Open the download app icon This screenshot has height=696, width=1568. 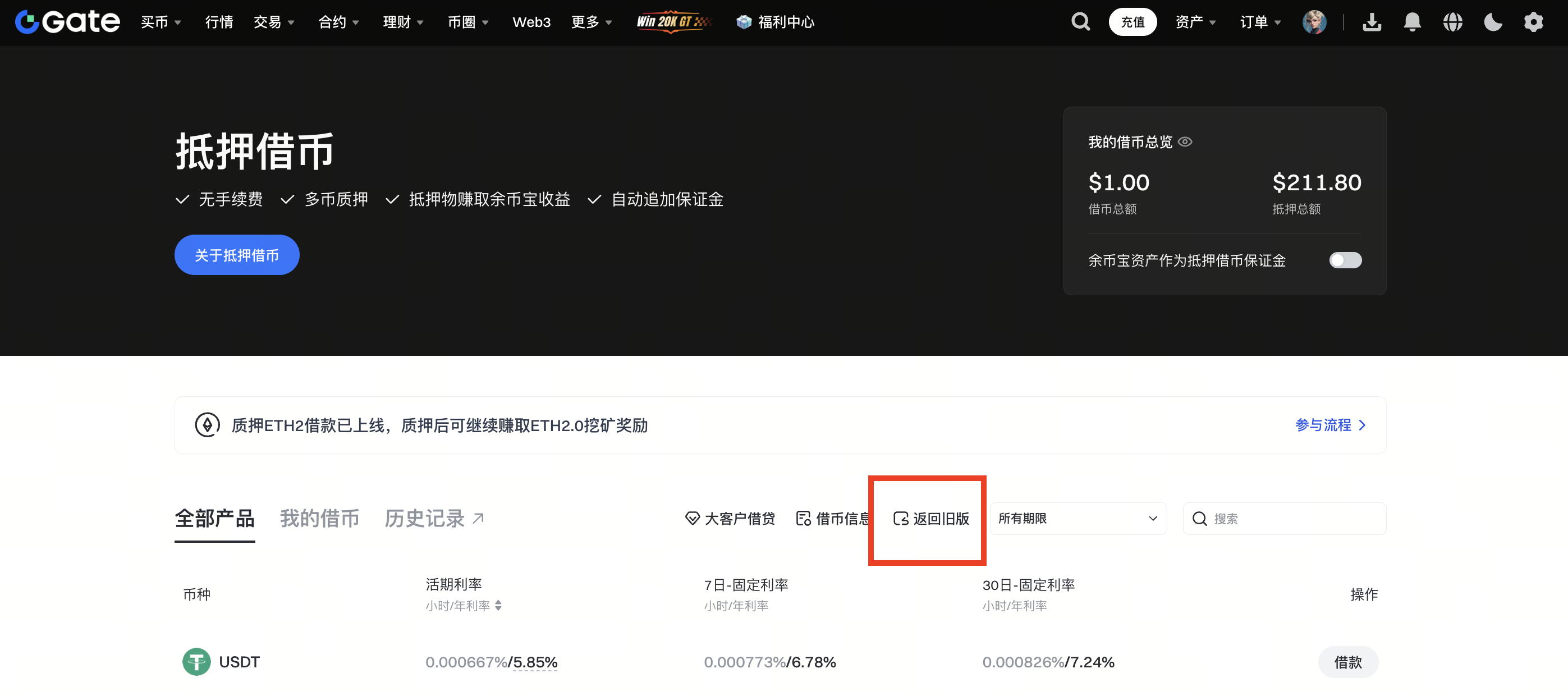pos(1372,22)
